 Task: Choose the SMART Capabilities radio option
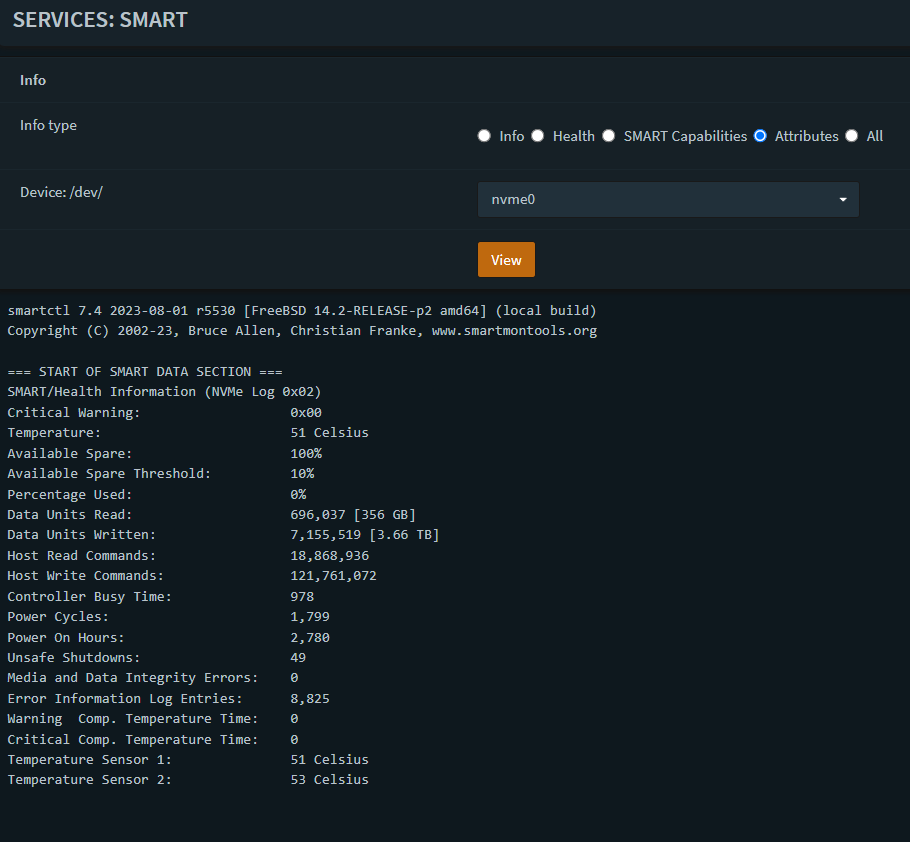pos(608,136)
